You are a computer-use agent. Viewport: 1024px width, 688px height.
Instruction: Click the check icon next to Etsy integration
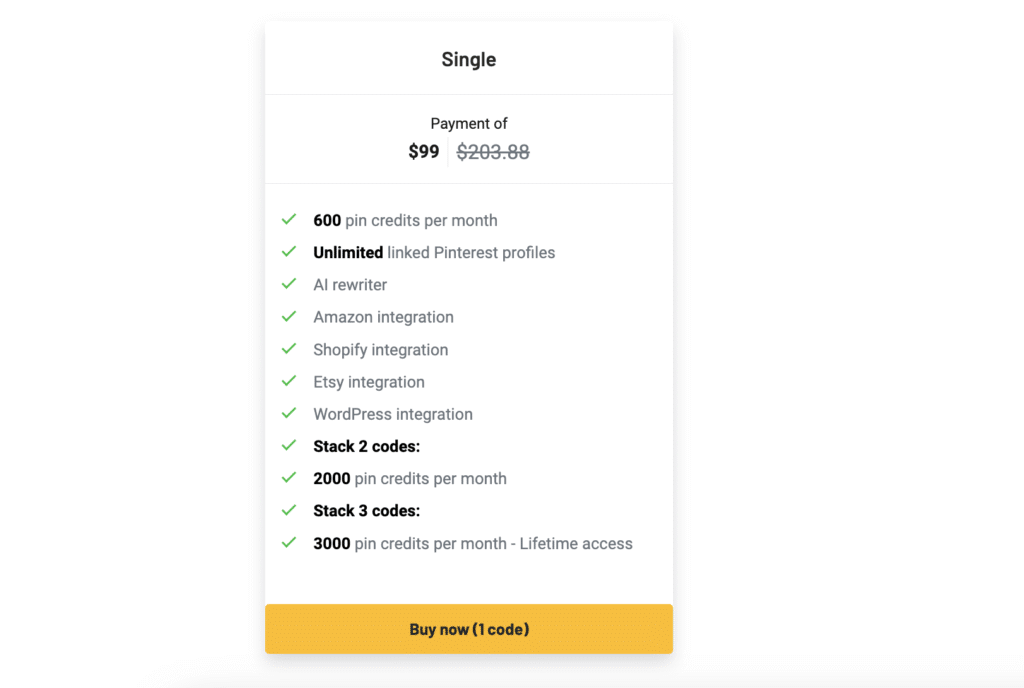point(289,381)
